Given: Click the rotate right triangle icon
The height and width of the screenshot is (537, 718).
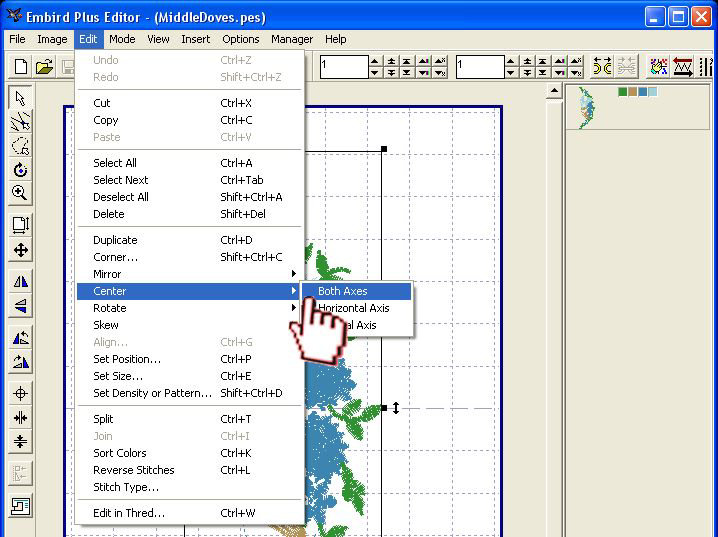Looking at the screenshot, I should coord(20,362).
